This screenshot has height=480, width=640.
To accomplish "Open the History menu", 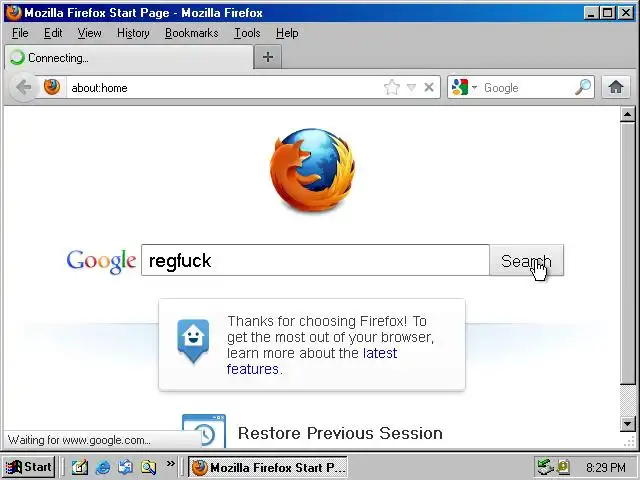I will 133,33.
